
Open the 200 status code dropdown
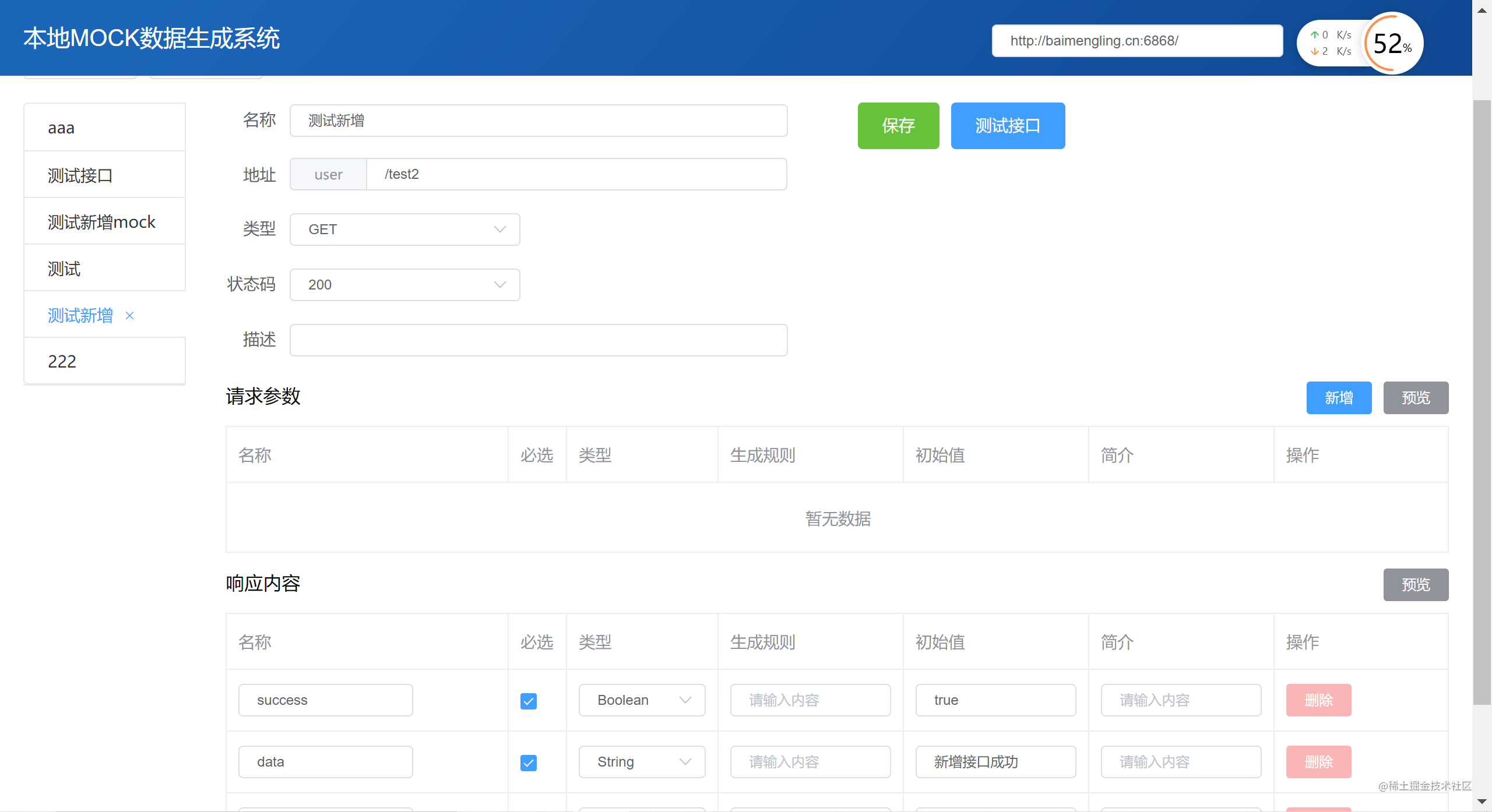[x=405, y=285]
